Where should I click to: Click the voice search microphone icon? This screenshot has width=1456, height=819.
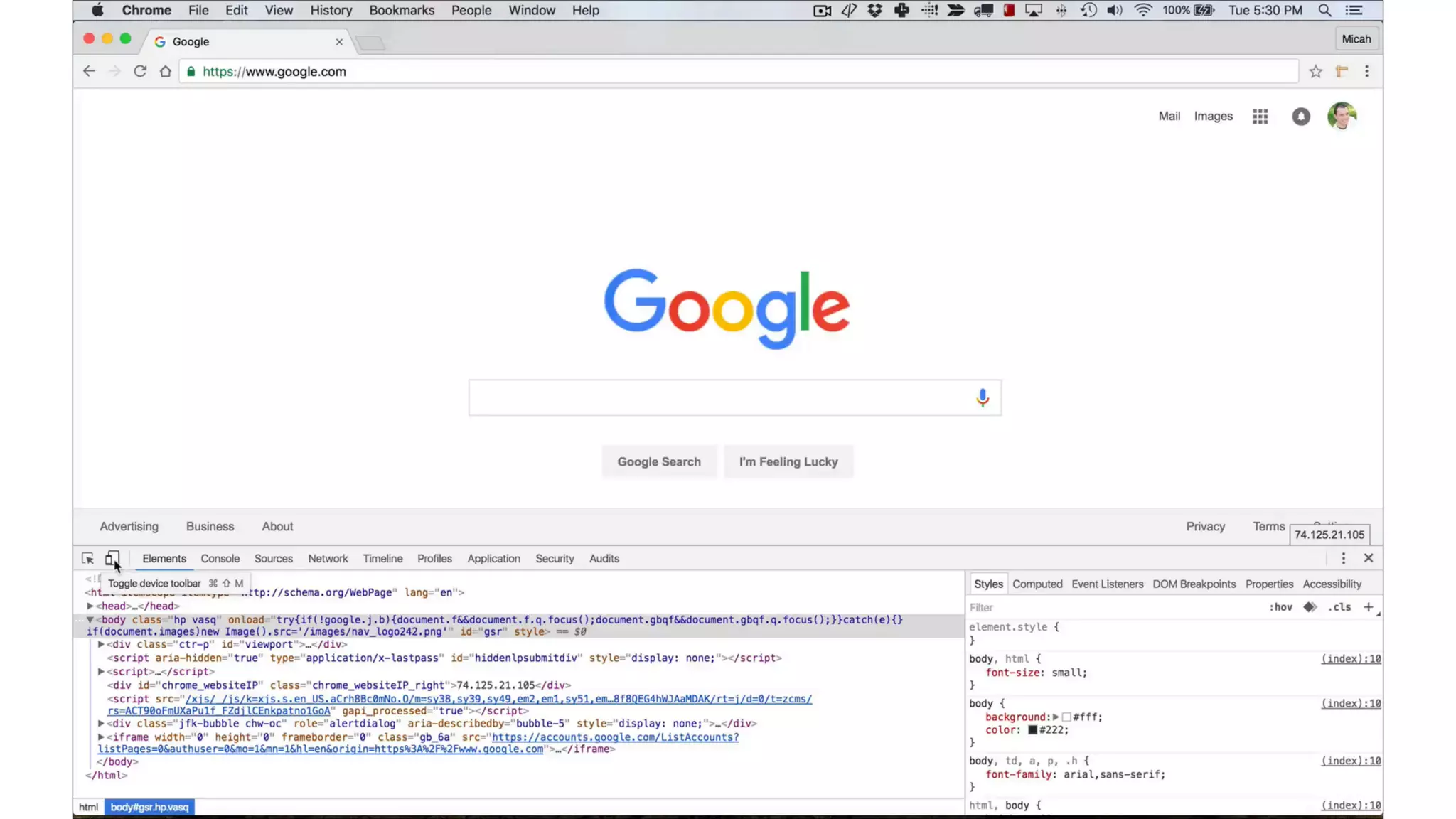pyautogui.click(x=982, y=397)
